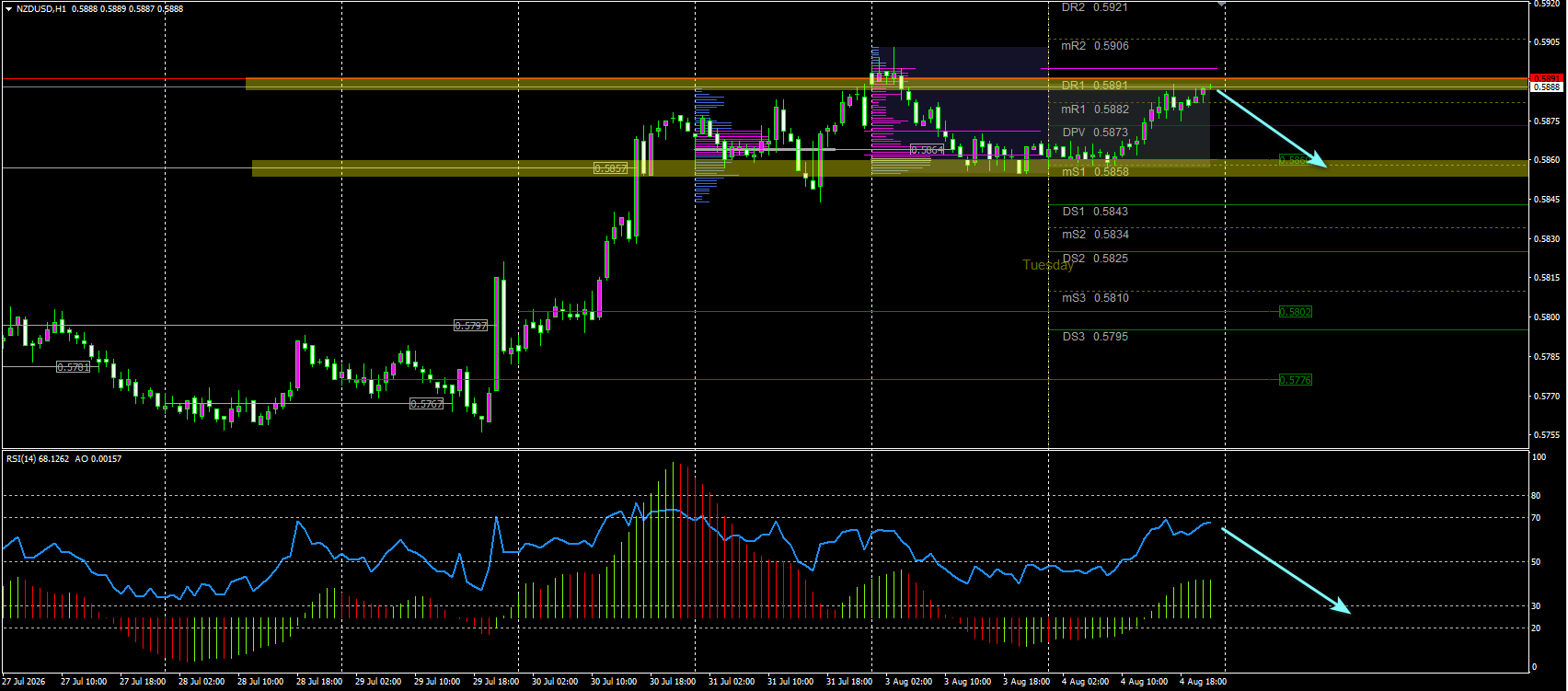Select the DS3 0.5795 support label
1568x691 pixels.
click(x=1095, y=337)
